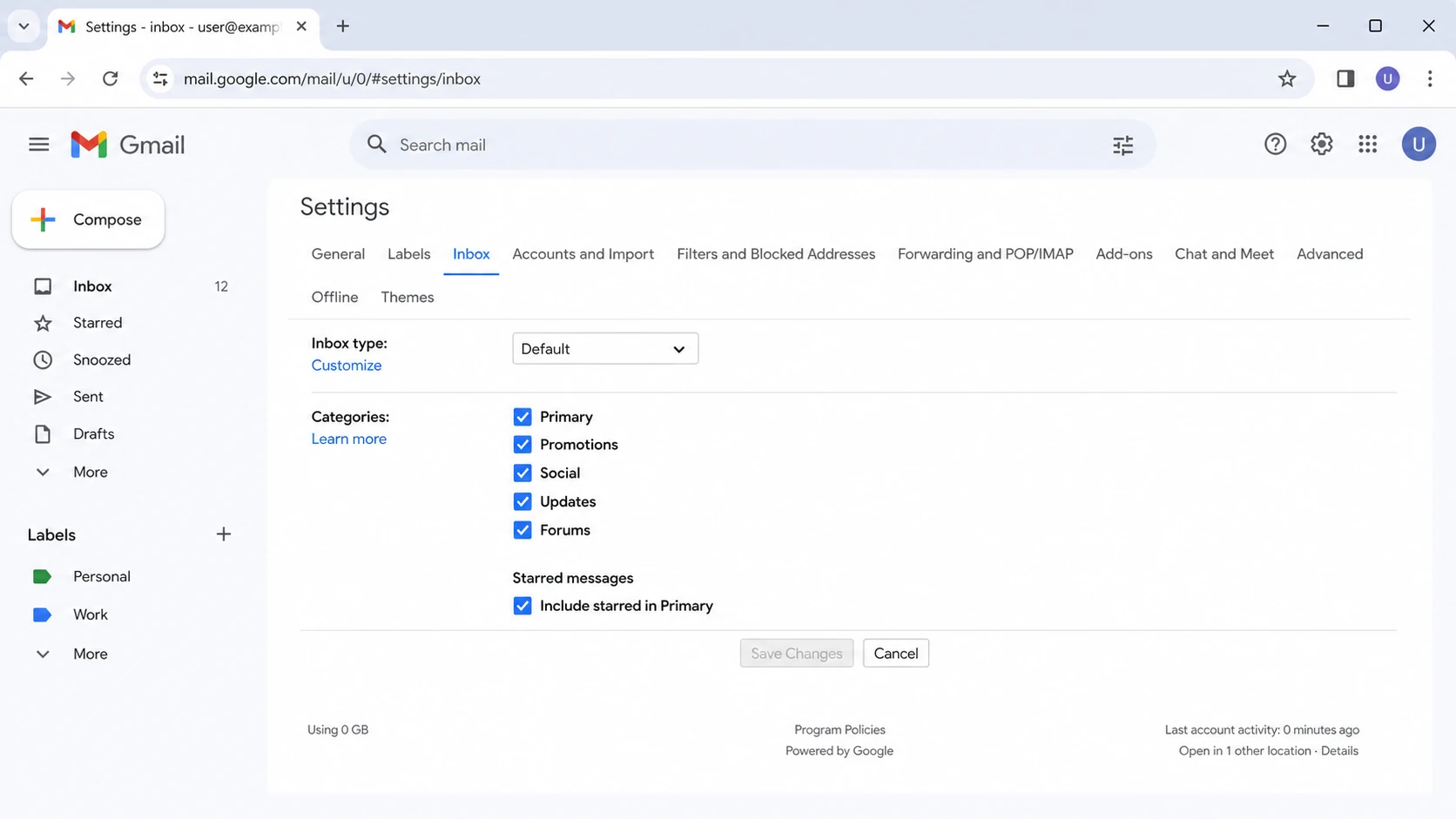
Task: Open Google Account avatar in Gmail header
Action: click(x=1418, y=144)
